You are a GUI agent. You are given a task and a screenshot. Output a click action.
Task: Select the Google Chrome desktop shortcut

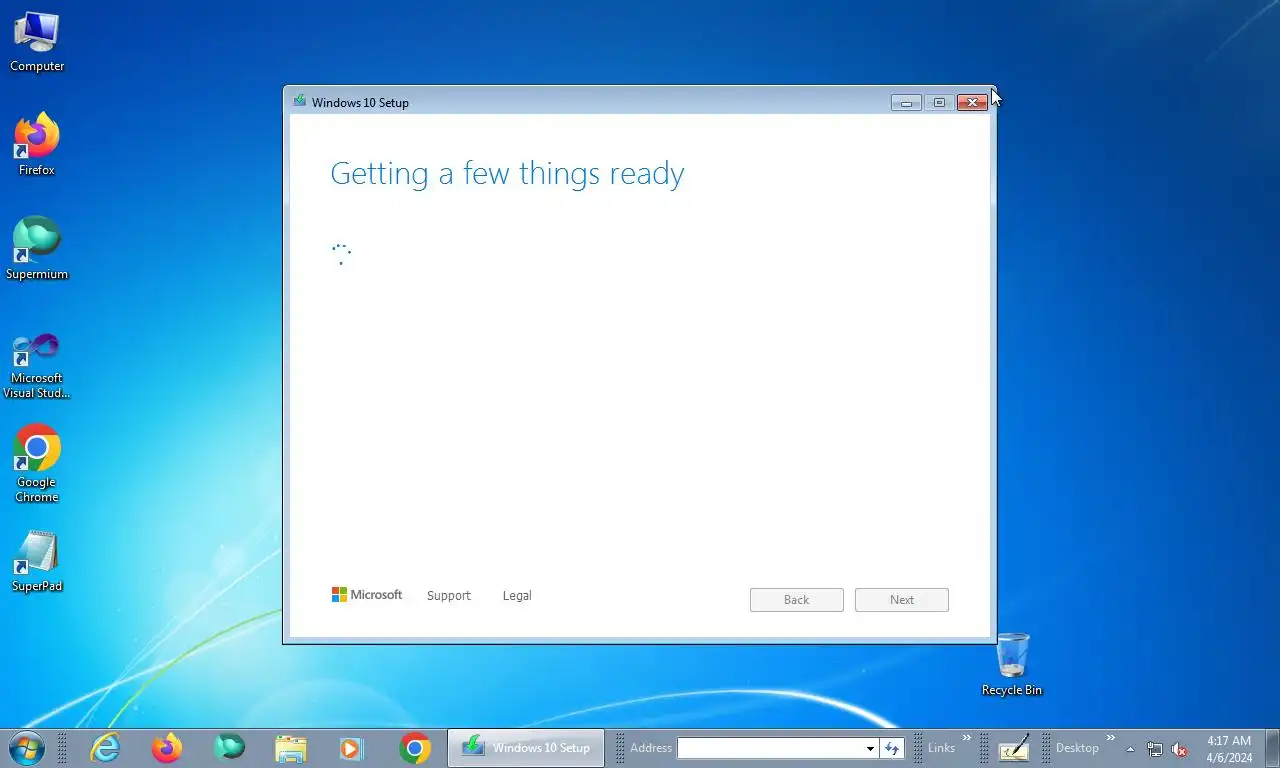tap(37, 463)
